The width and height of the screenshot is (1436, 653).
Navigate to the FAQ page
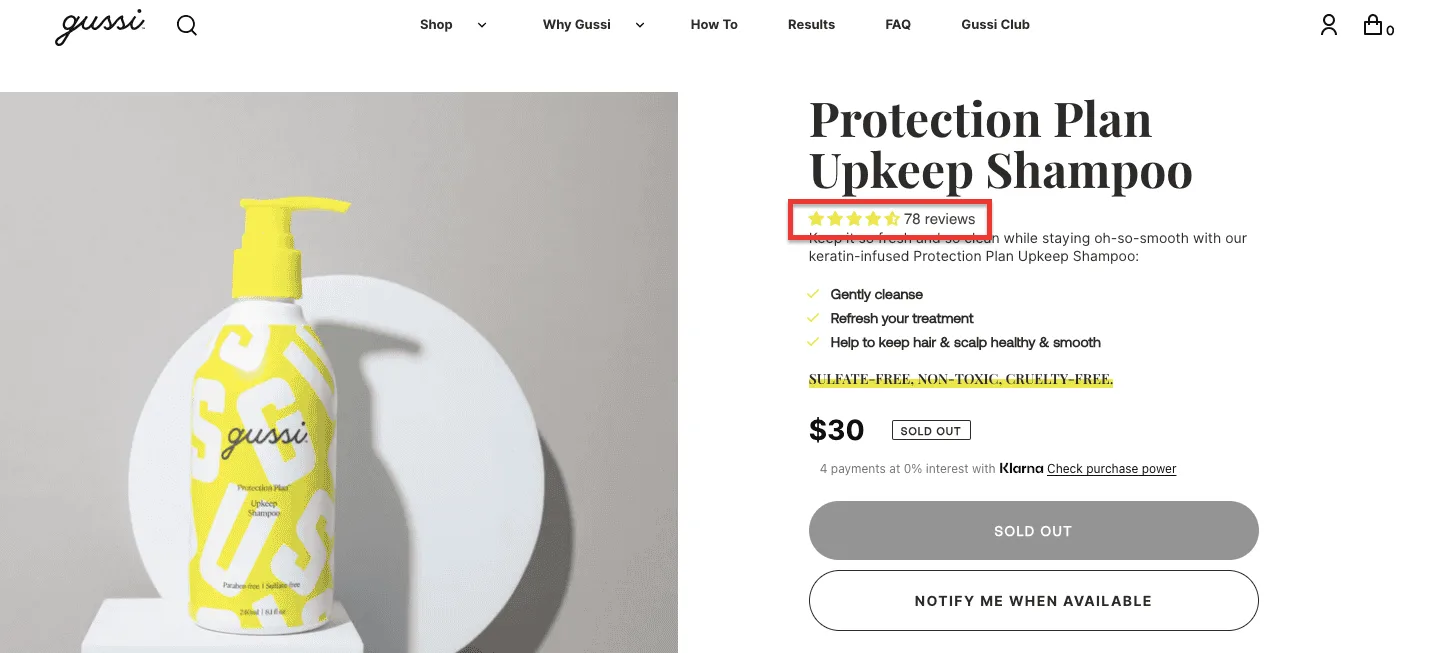coord(897,24)
